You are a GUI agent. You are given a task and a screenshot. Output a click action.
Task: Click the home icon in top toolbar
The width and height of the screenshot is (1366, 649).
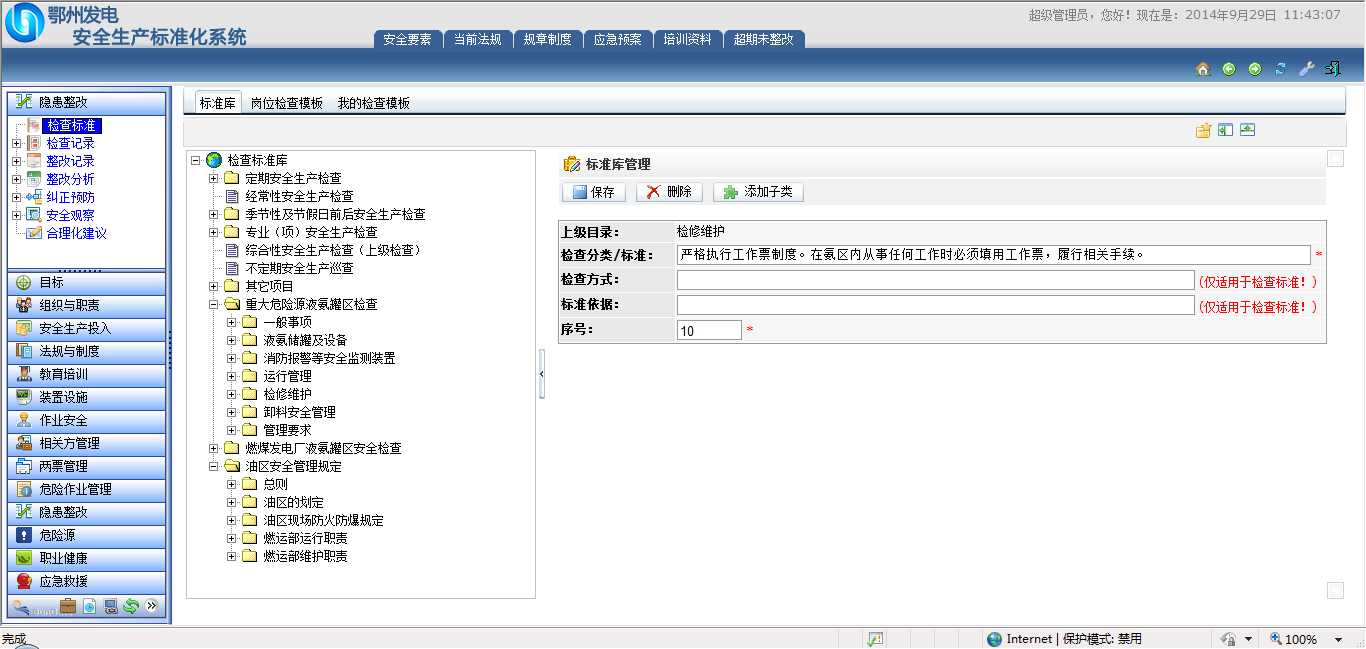coord(1203,69)
